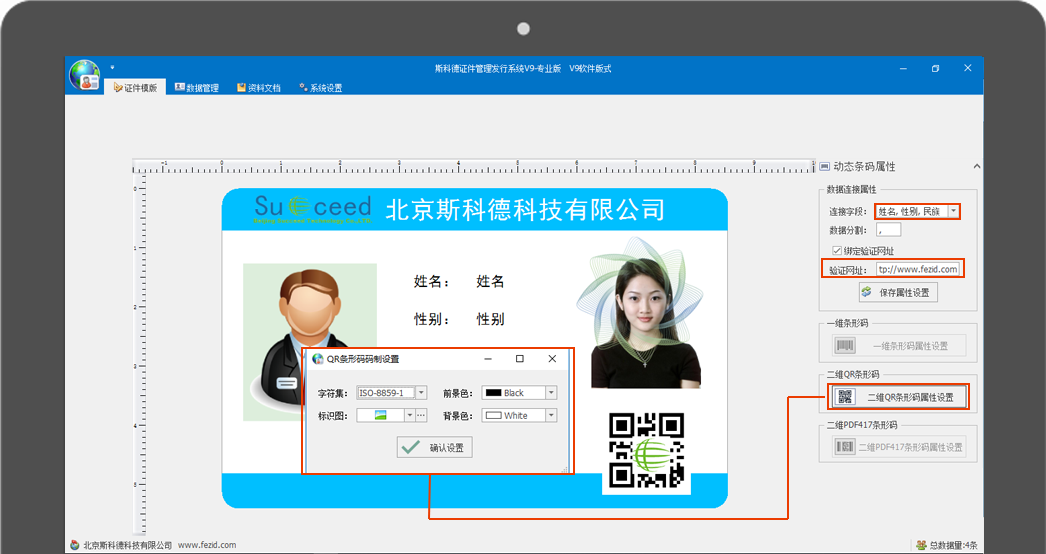Collapse the 动态条码属性 panel chevron
This screenshot has width=1046, height=554.
click(977, 166)
